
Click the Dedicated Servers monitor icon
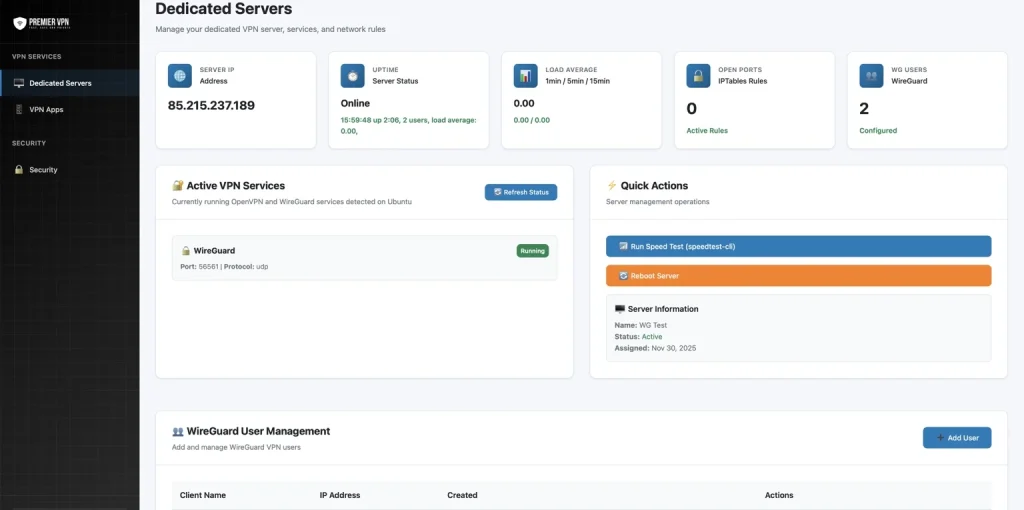[x=19, y=83]
